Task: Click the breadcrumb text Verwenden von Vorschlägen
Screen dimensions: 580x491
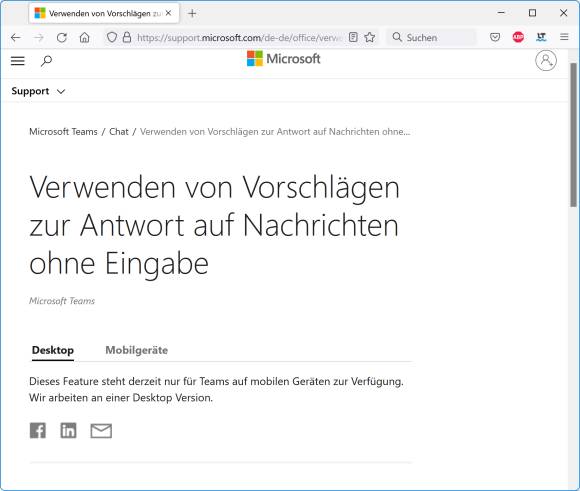Action: click(275, 132)
